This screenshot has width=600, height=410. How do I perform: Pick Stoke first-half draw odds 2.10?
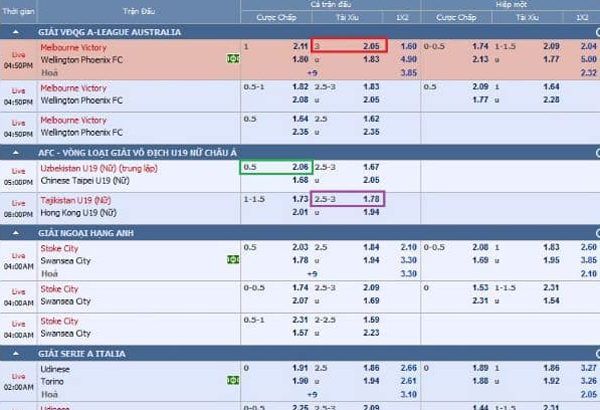(x=589, y=274)
